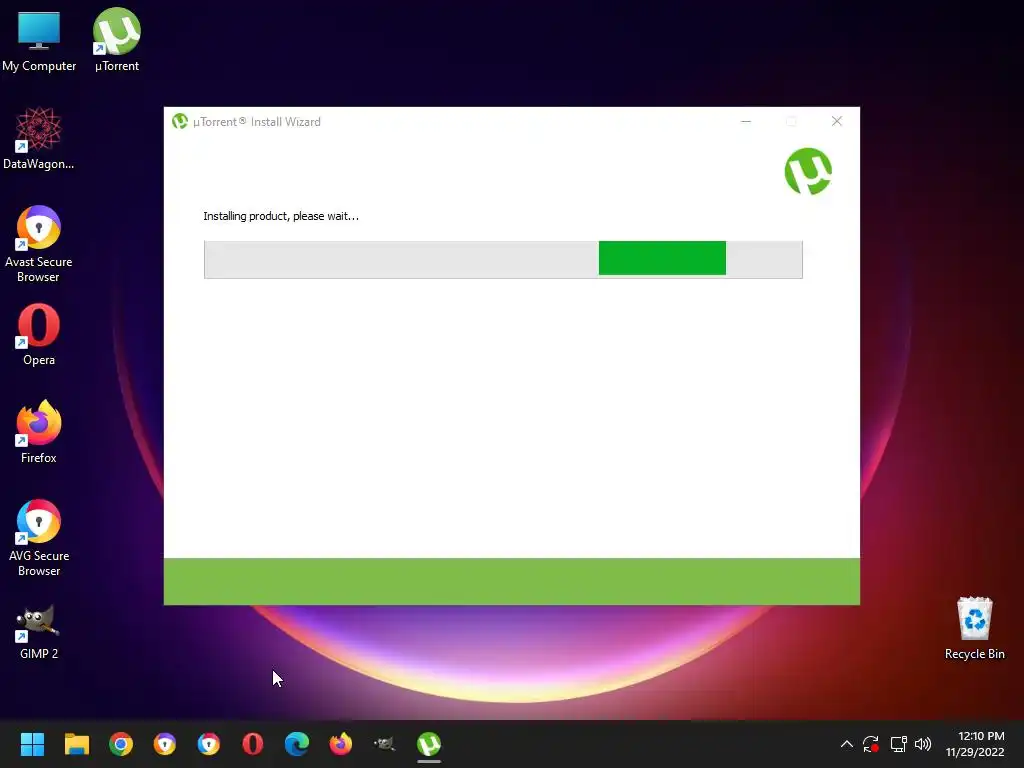Click the installation progress bar

click(x=503, y=259)
